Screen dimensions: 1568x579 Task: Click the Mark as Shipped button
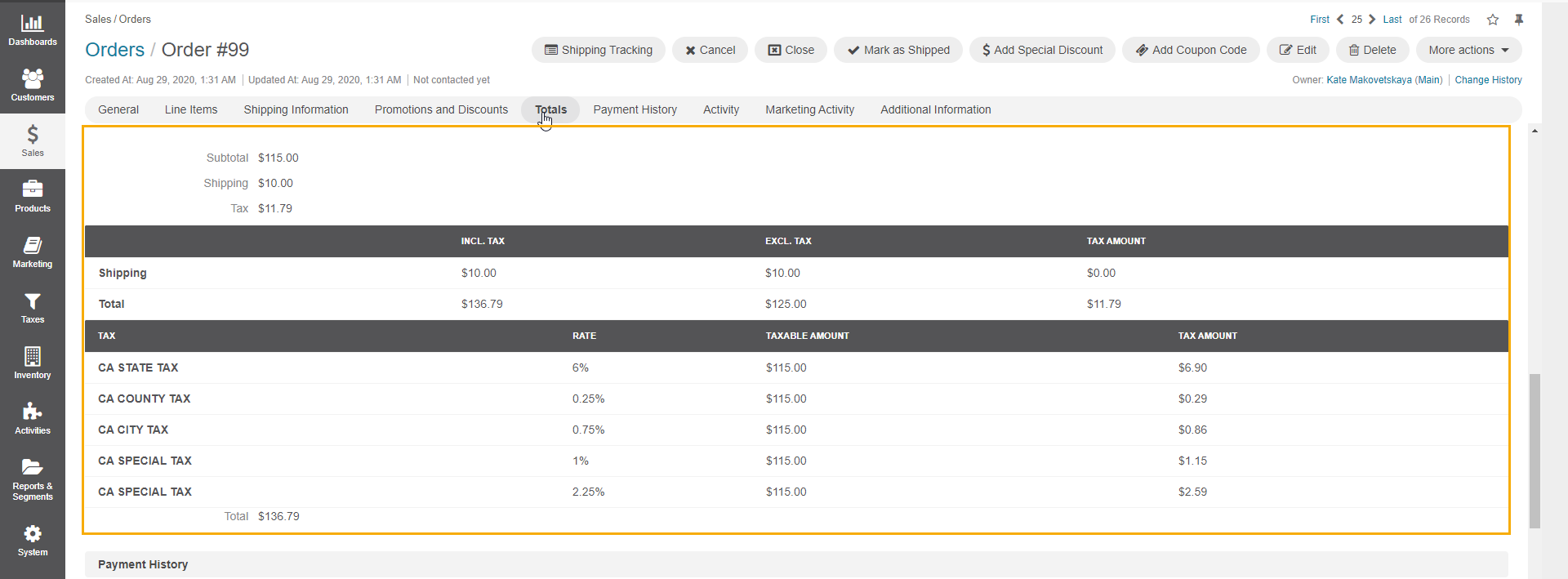click(898, 50)
